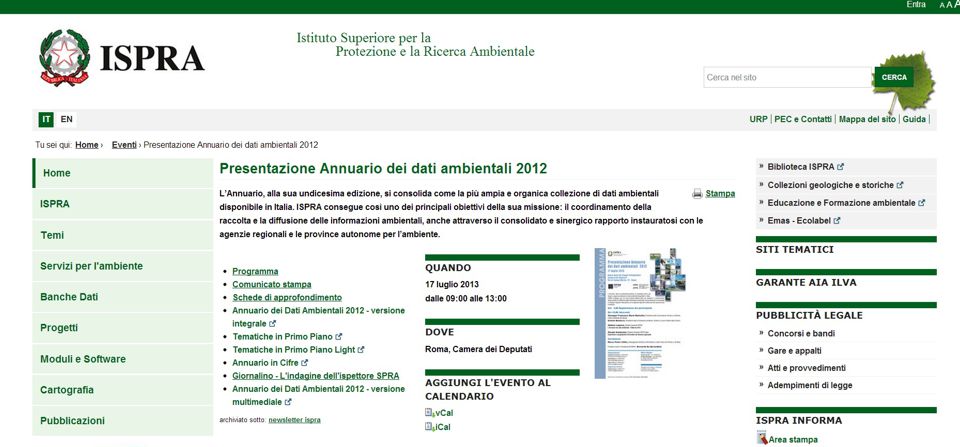Open the Moduli e Software menu item
This screenshot has width=960, height=447.
122,359
